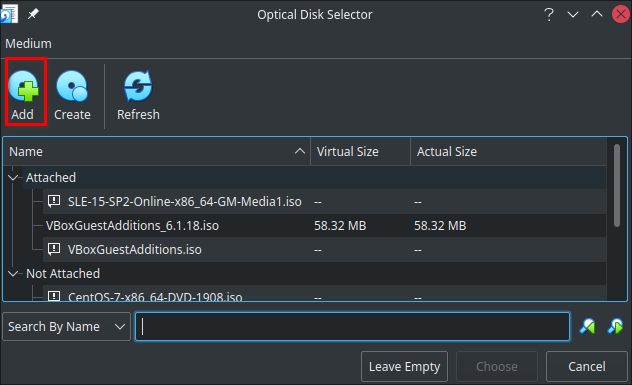Click the search previous match icon
632x385 pixels.
point(587,326)
